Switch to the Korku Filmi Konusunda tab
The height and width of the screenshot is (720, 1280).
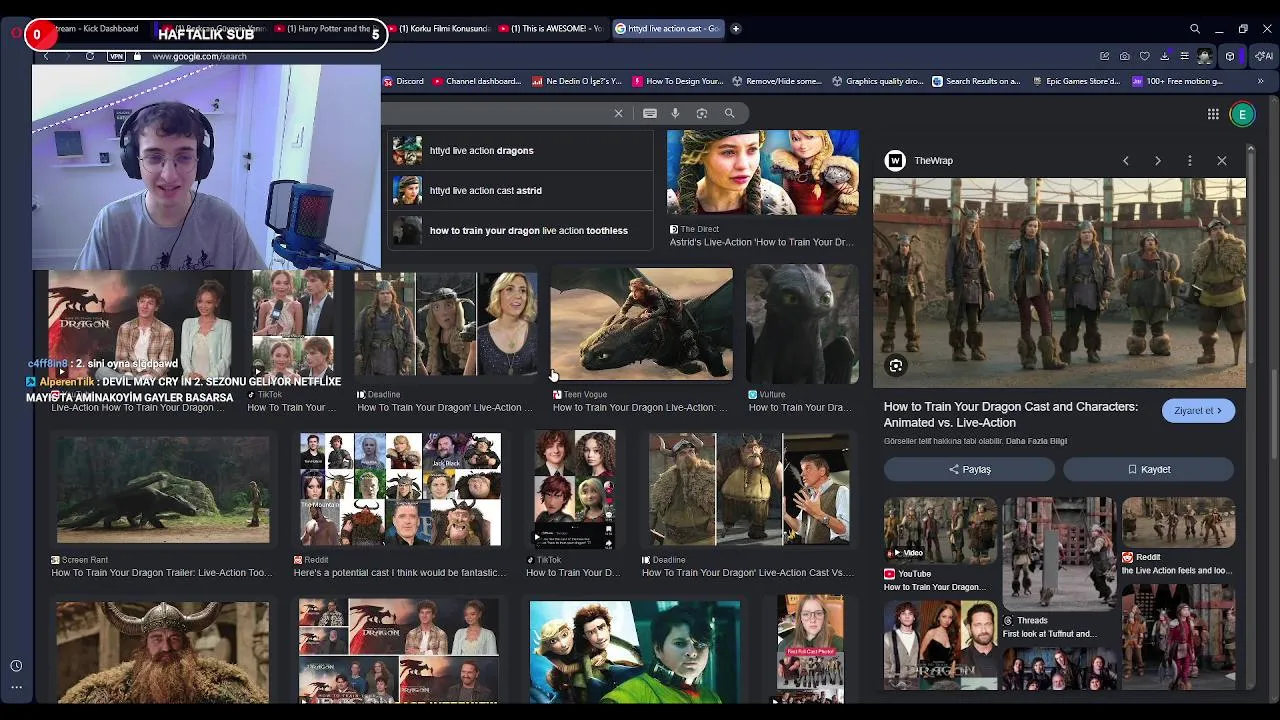coord(440,29)
